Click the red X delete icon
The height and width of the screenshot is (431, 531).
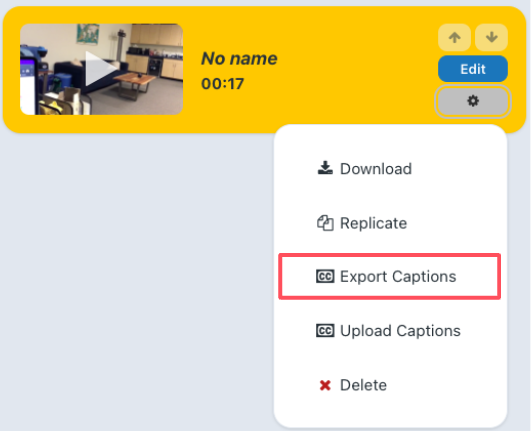(x=325, y=385)
